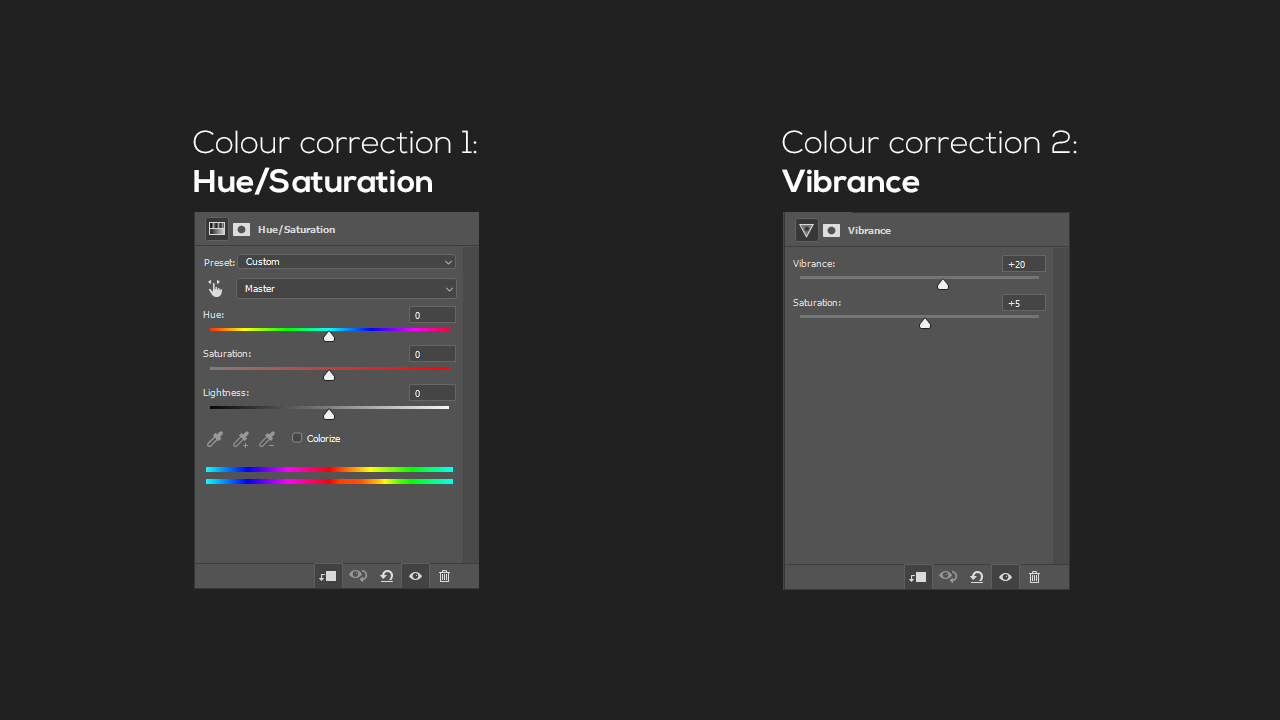Click the Vibrance panel scrollbar
The width and height of the screenshot is (1280, 720).
click(x=1061, y=406)
